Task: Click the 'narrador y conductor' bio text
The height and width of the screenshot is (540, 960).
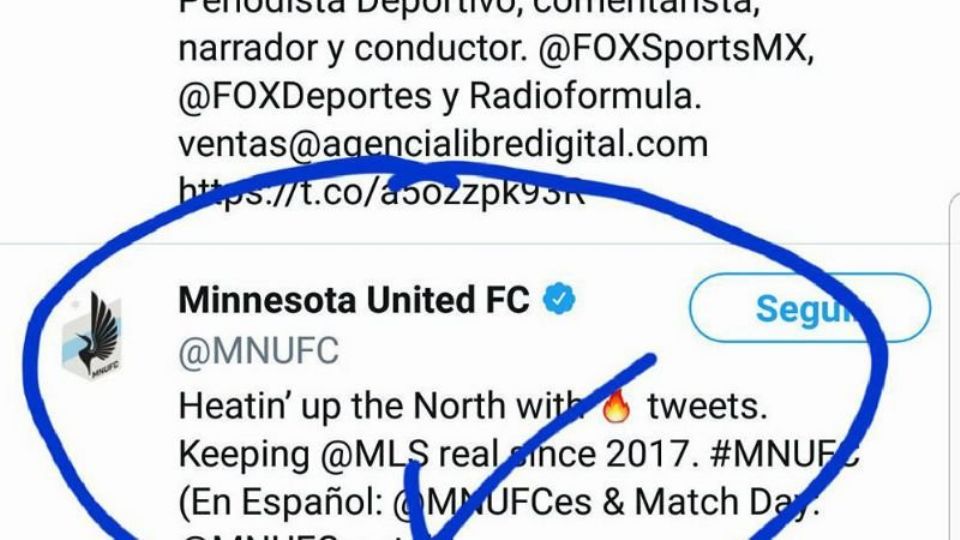Action: (353, 48)
